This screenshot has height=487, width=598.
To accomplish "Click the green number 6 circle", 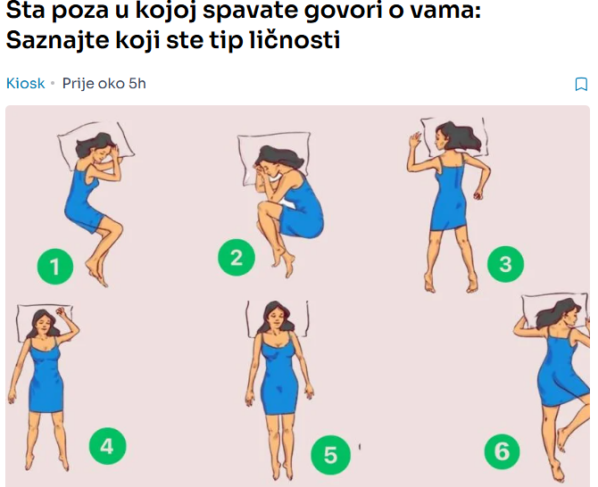I will click(x=502, y=452).
